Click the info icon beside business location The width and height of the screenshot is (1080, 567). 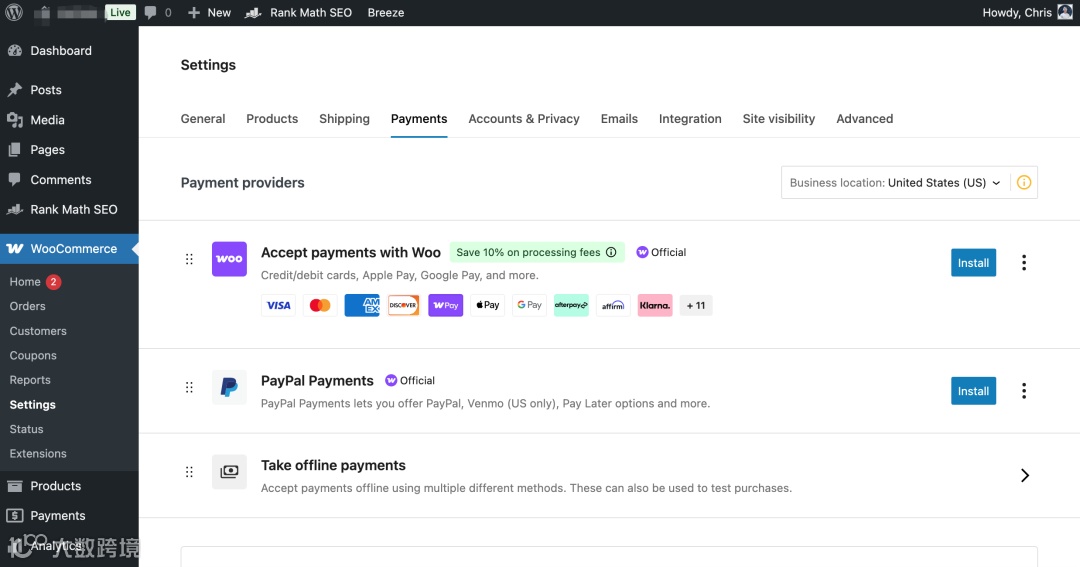pyautogui.click(x=1024, y=183)
